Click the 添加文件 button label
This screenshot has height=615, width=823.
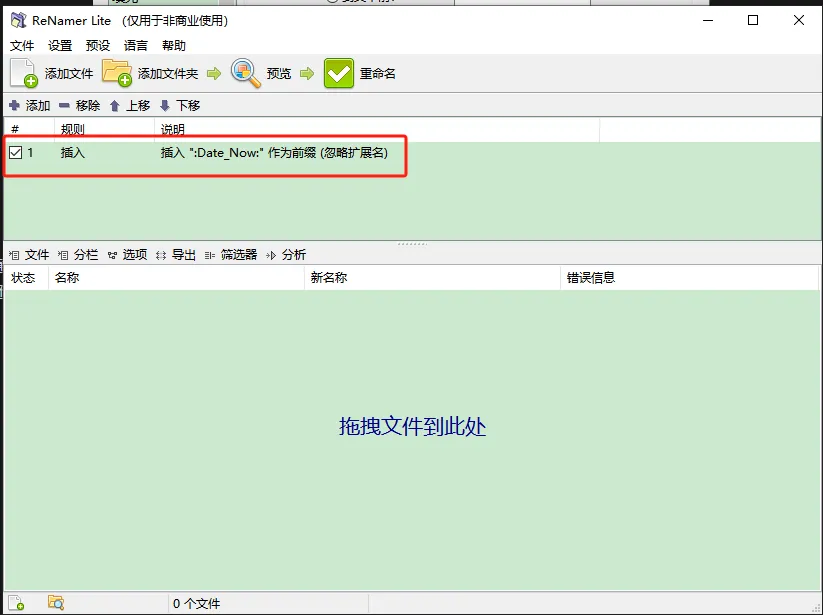(x=69, y=73)
